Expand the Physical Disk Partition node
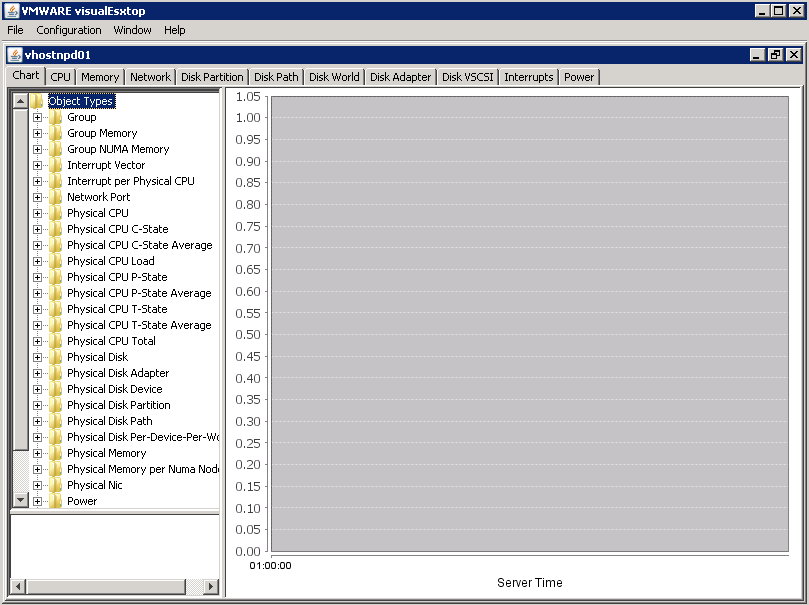This screenshot has height=605, width=809. (37, 405)
